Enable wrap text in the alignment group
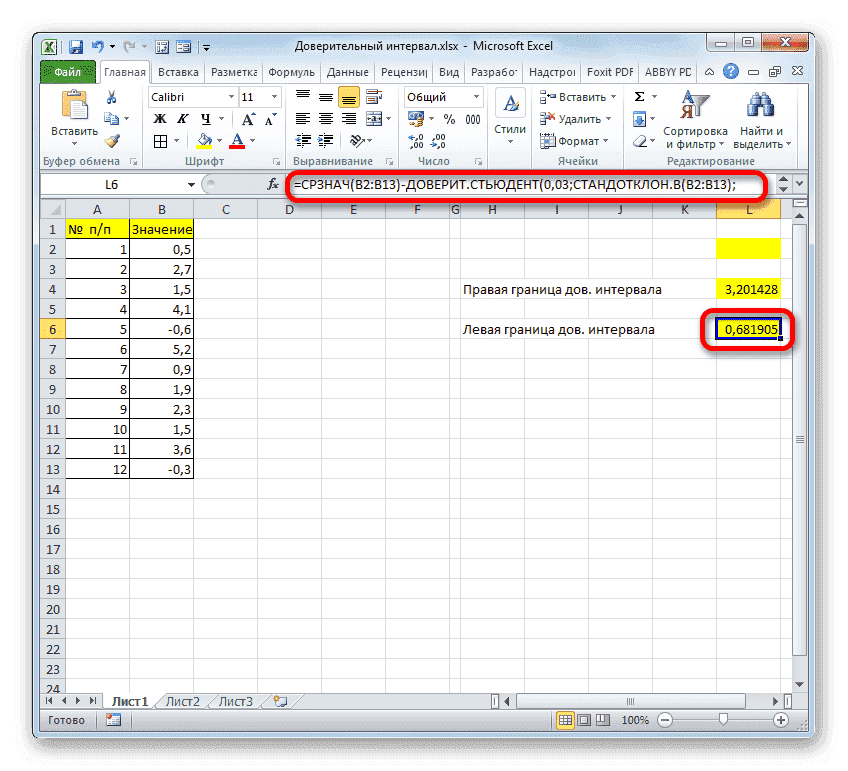Screen dimensions: 848x771 pos(373,96)
